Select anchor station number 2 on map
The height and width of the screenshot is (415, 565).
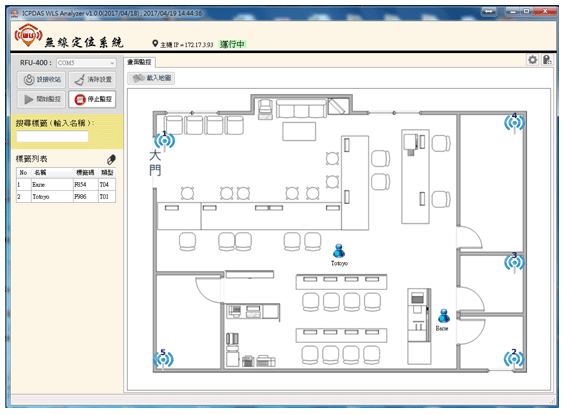point(514,358)
